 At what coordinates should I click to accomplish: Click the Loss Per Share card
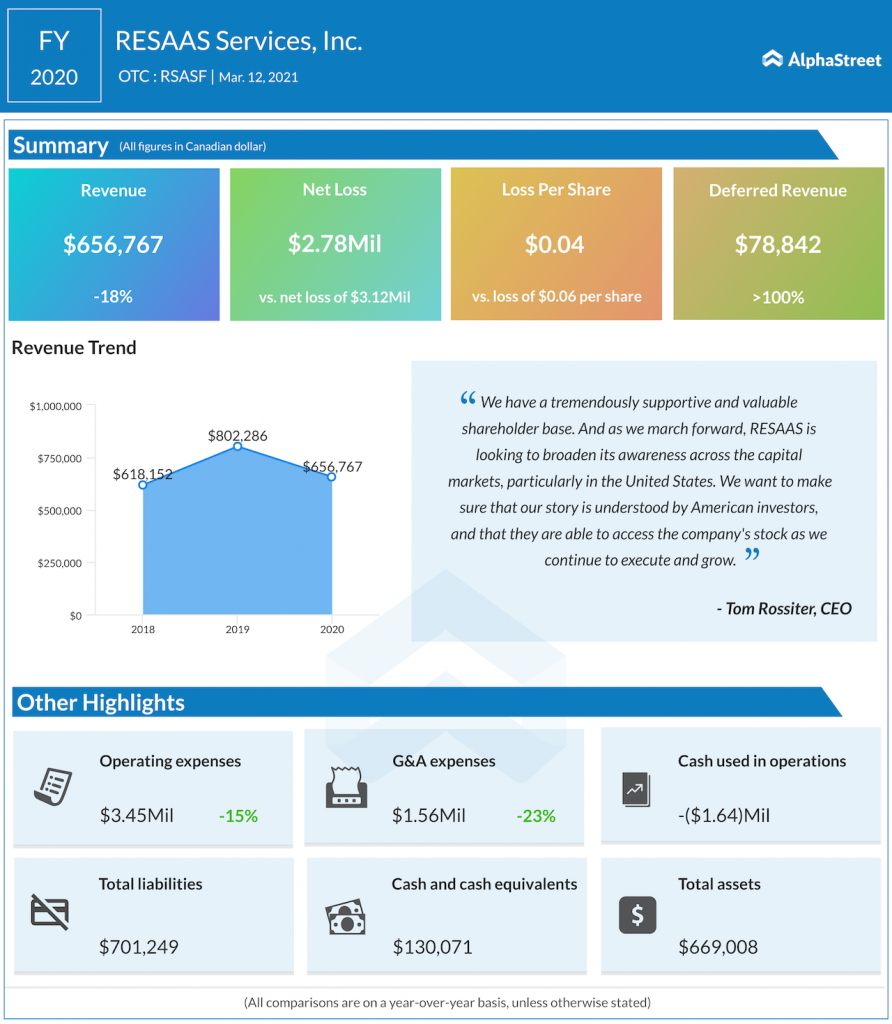point(556,244)
